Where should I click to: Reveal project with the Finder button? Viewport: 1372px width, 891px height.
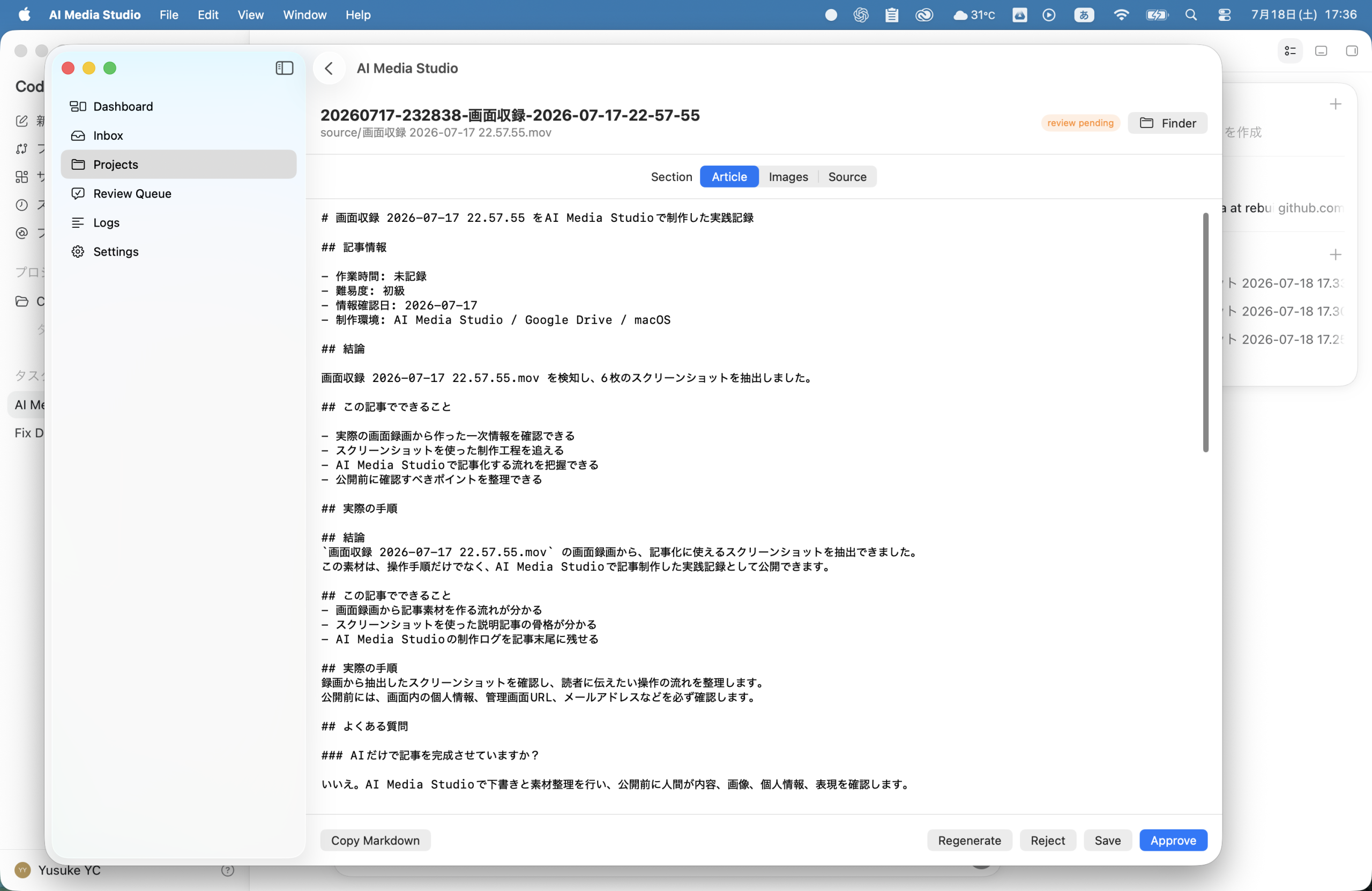[x=1167, y=123]
